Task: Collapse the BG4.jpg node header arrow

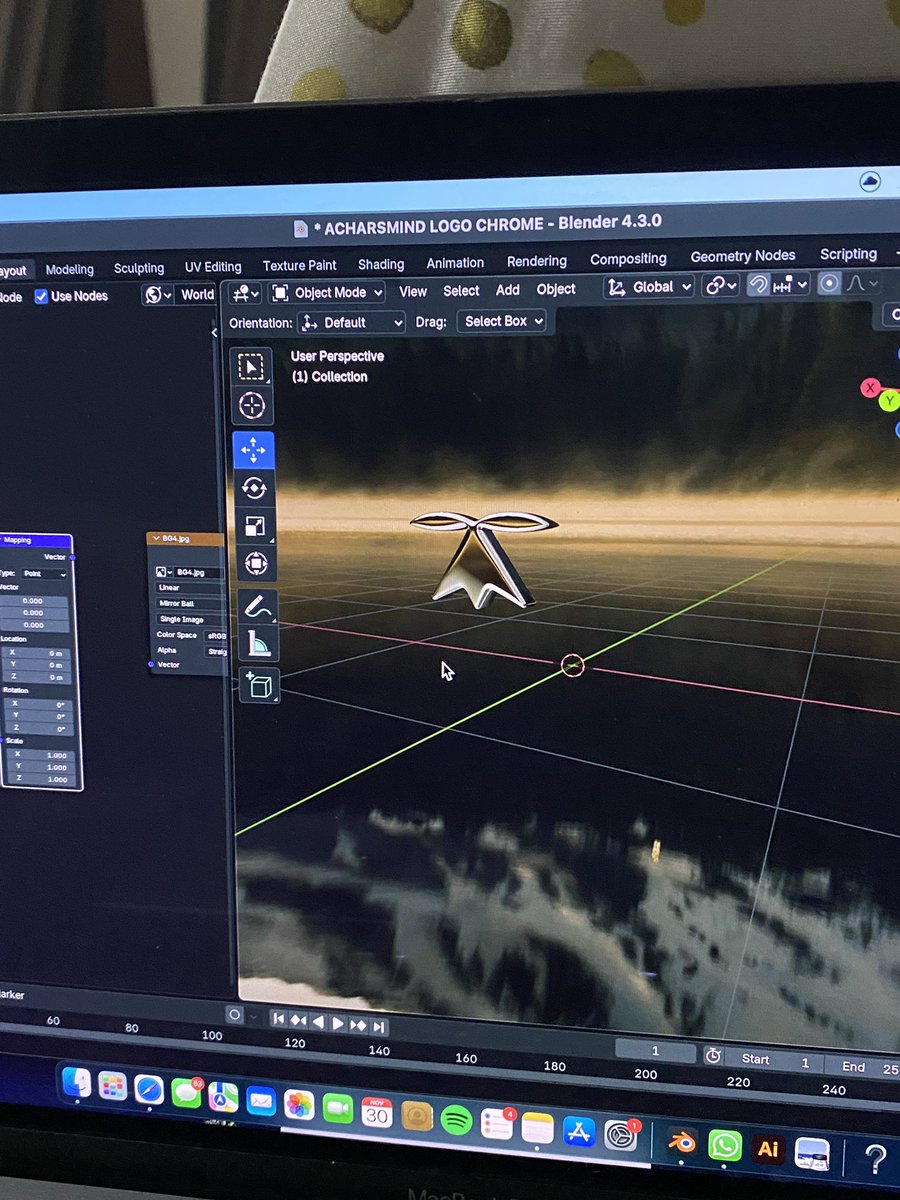Action: (155, 538)
